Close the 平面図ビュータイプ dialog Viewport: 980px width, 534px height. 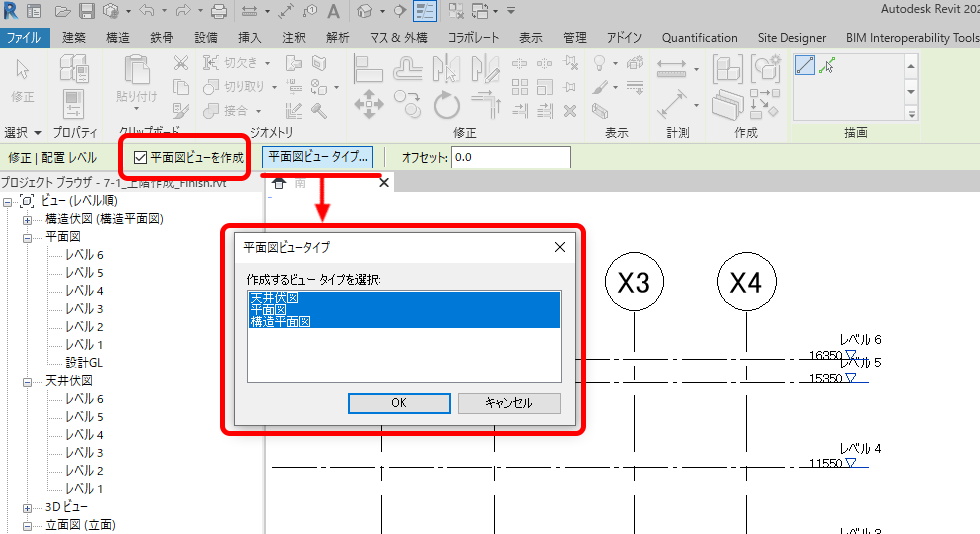pos(560,247)
